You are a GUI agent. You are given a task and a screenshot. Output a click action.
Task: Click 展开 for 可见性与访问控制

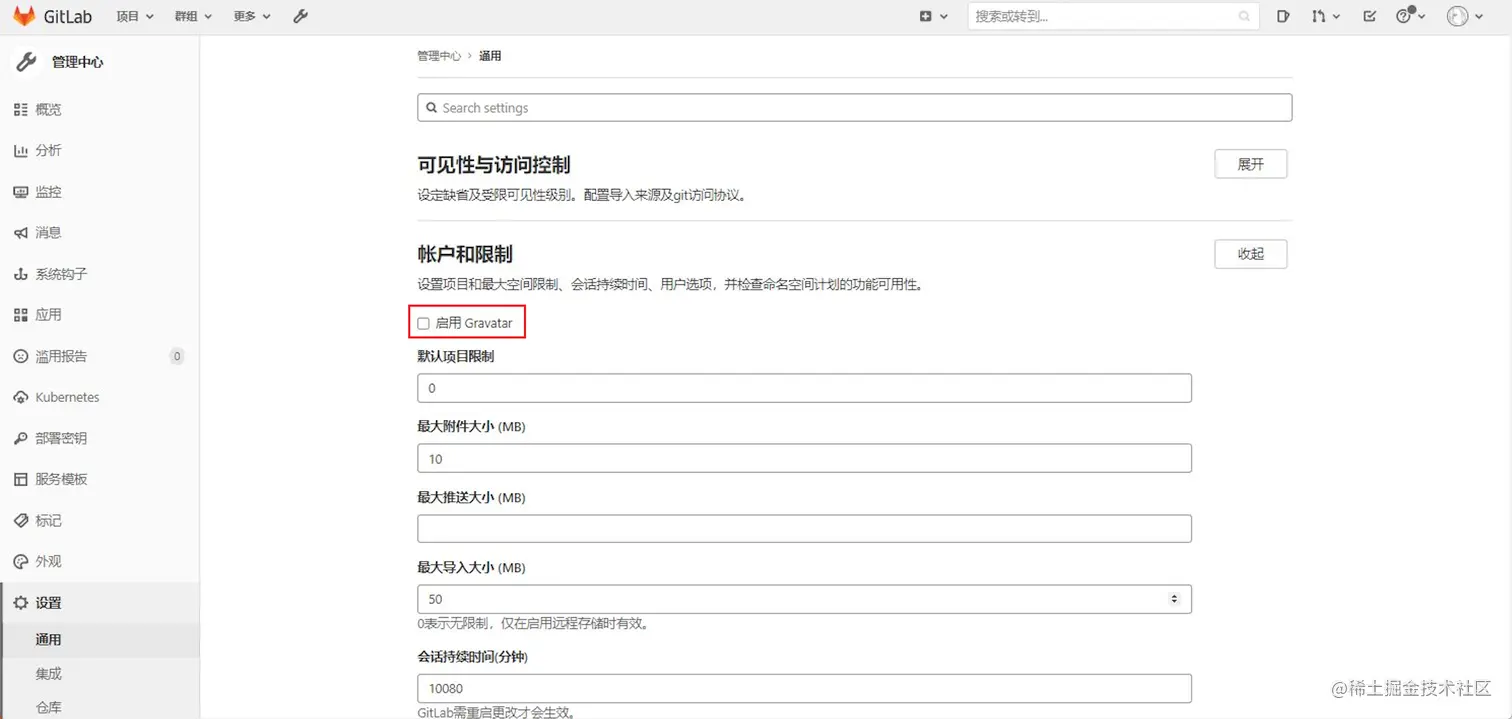tap(1251, 164)
